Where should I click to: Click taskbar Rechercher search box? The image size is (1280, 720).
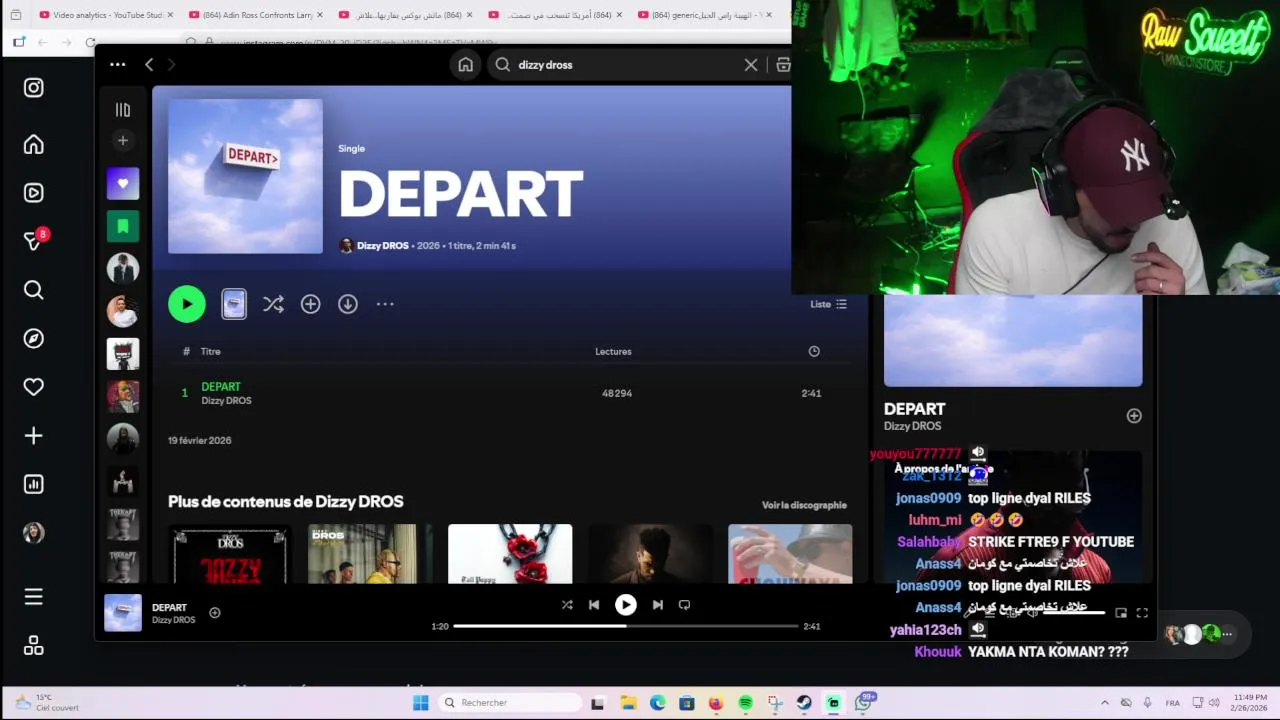click(x=510, y=703)
